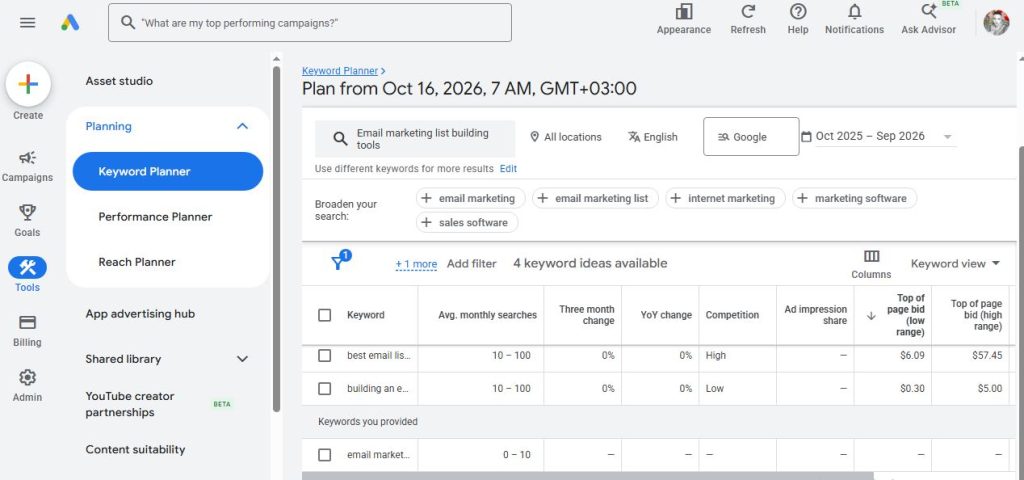This screenshot has height=480, width=1024.
Task: Open Keyword Planner in sidebar
Action: click(168, 171)
